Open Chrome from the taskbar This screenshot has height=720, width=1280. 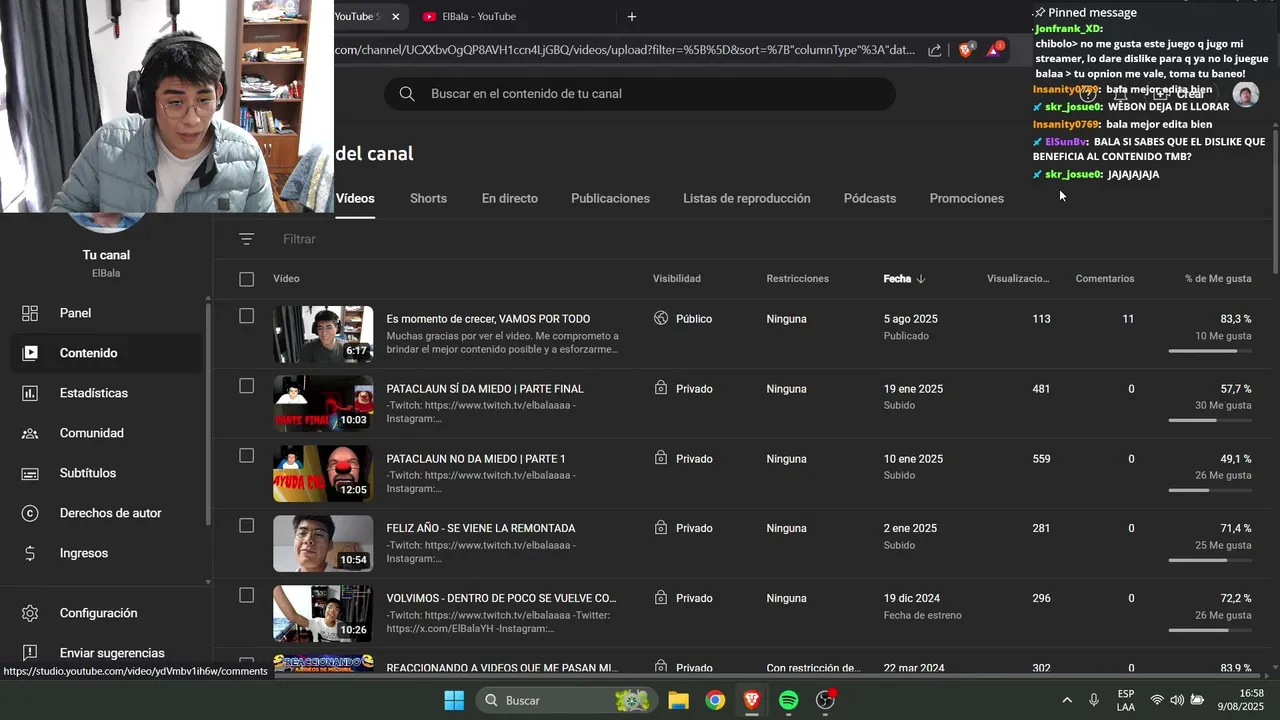pyautogui.click(x=715, y=700)
